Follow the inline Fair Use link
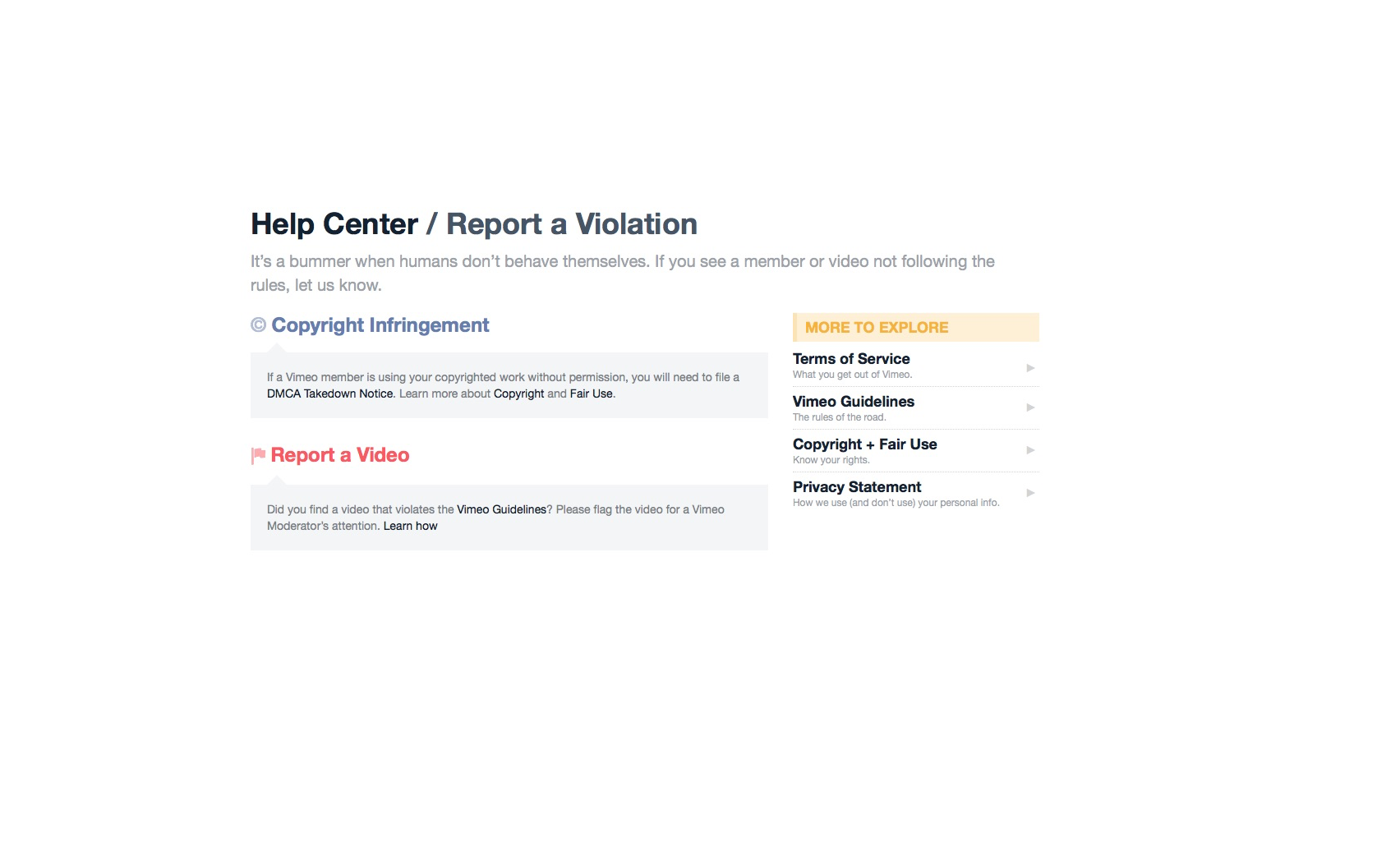Viewport: 1400px width, 847px height. tap(591, 394)
